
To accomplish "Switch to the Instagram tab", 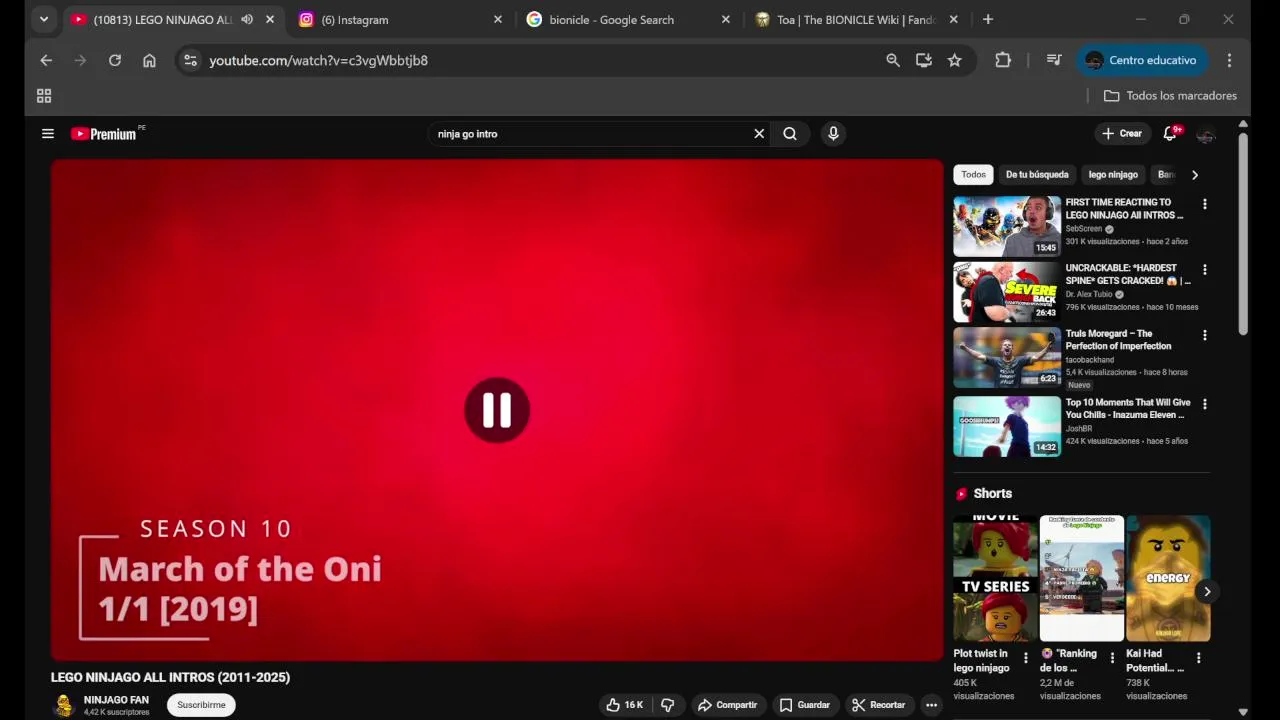I will pyautogui.click(x=400, y=19).
